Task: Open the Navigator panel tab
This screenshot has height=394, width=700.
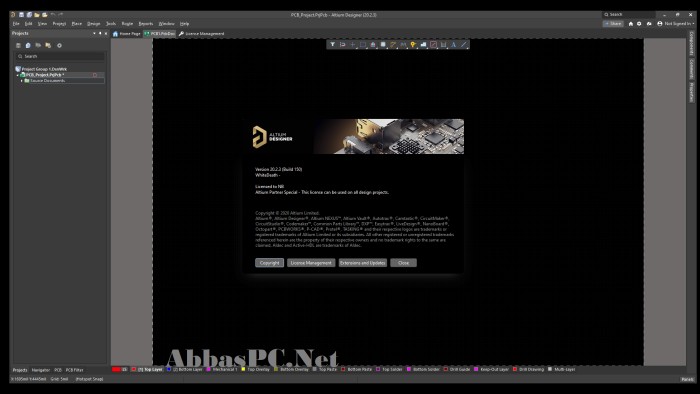Action: pyautogui.click(x=41, y=370)
